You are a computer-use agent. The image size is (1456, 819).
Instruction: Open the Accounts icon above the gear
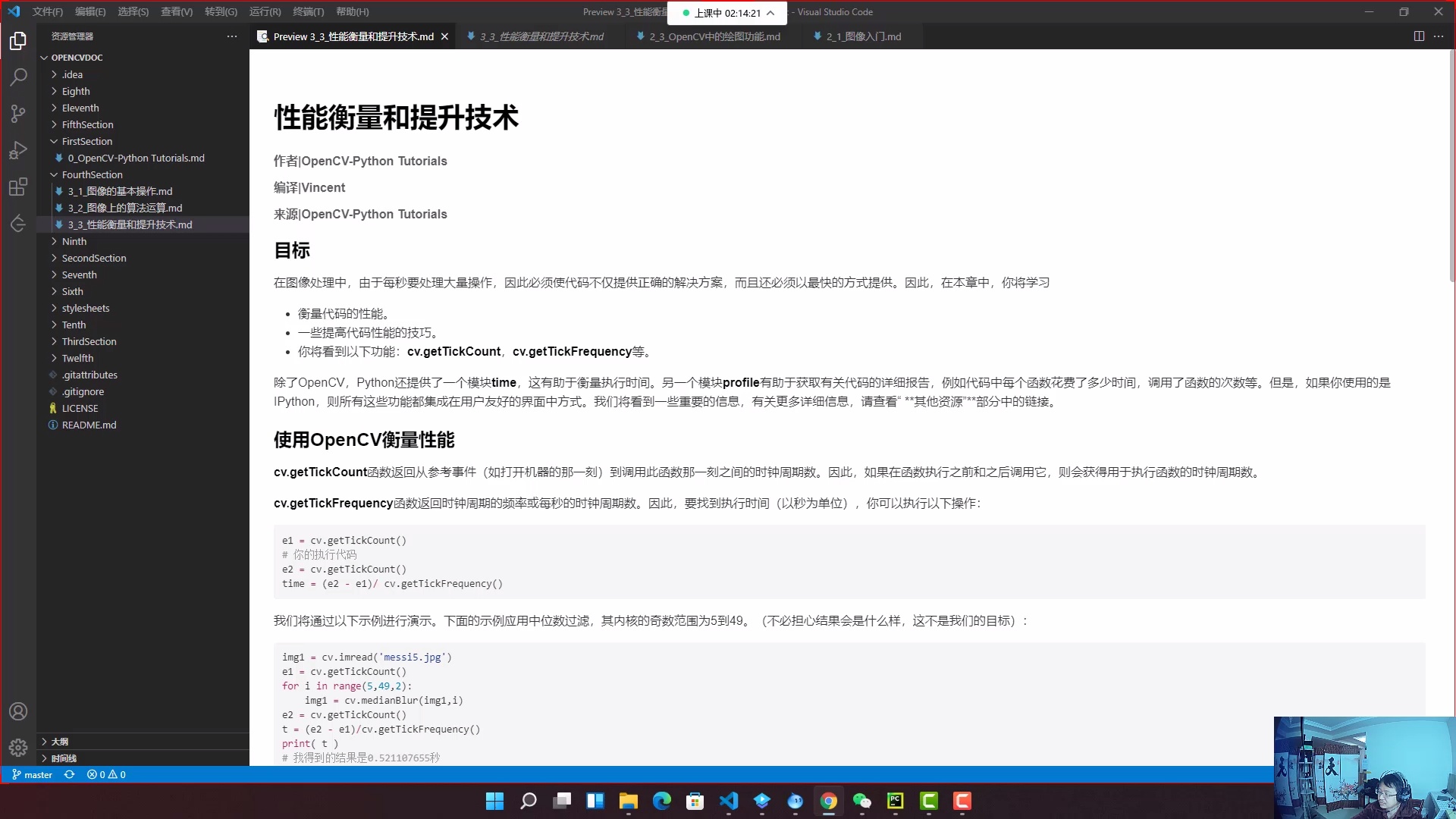tap(18, 711)
